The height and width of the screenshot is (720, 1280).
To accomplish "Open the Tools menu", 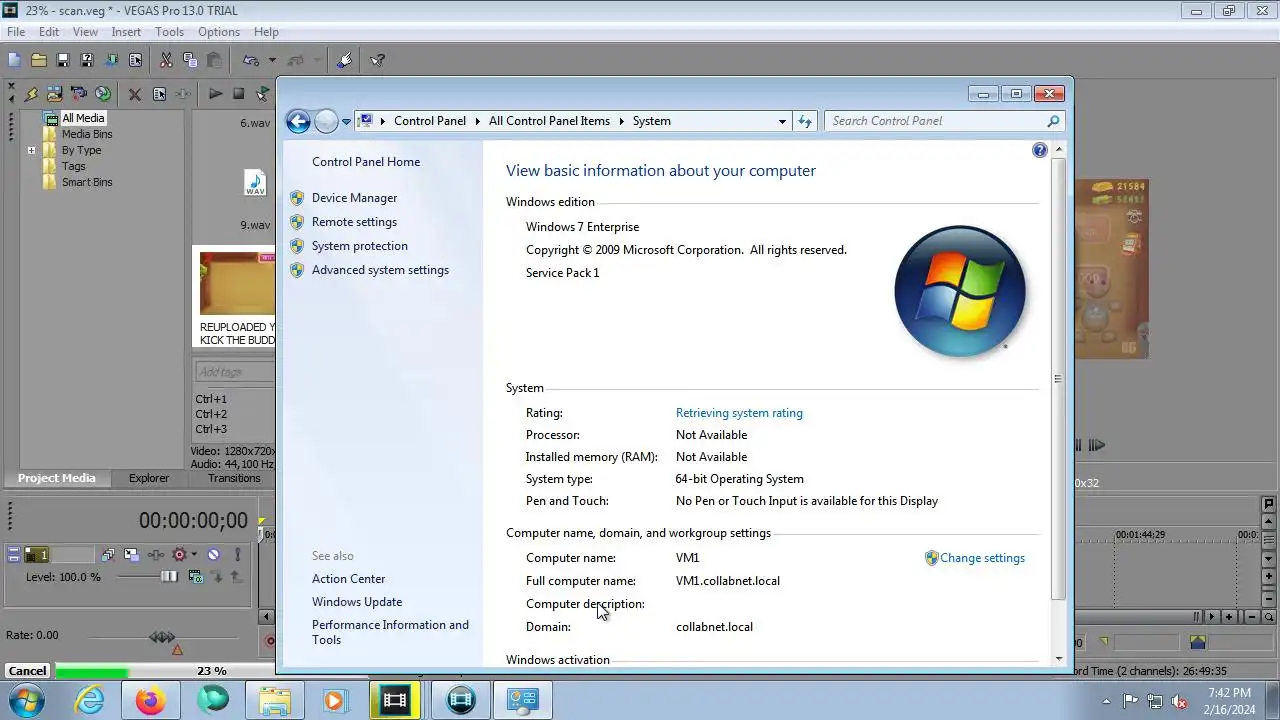I will click(169, 32).
